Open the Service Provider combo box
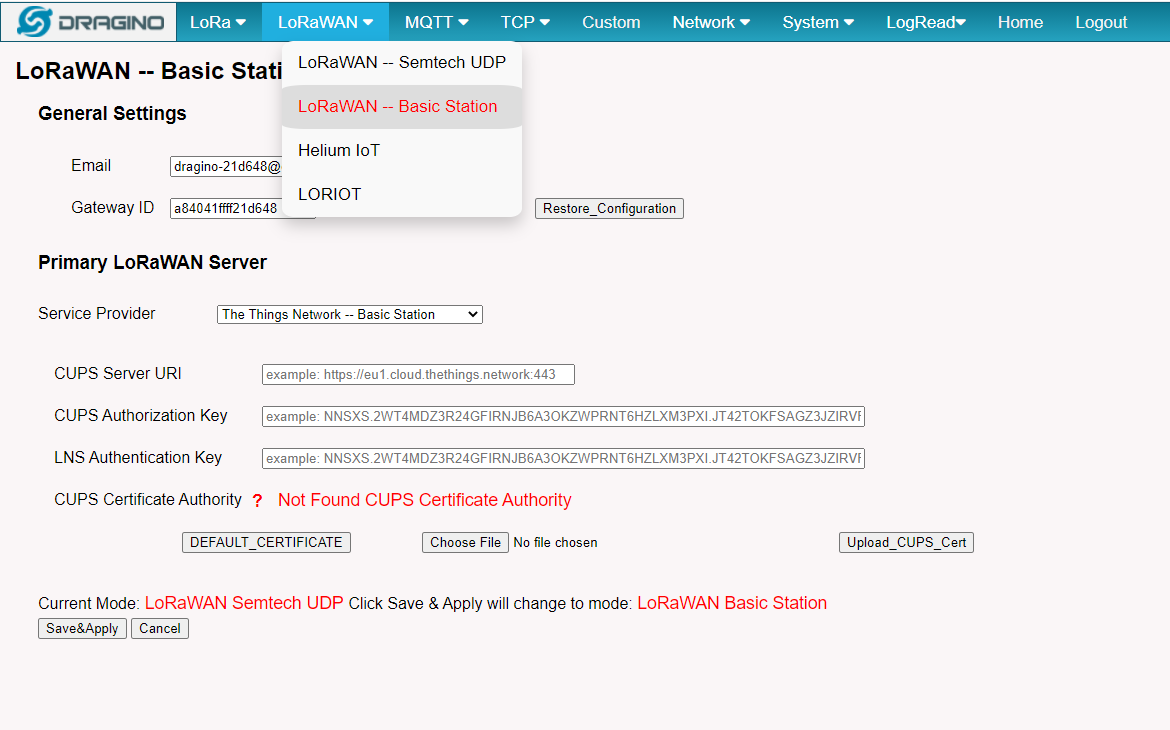1170x730 pixels. 350,314
